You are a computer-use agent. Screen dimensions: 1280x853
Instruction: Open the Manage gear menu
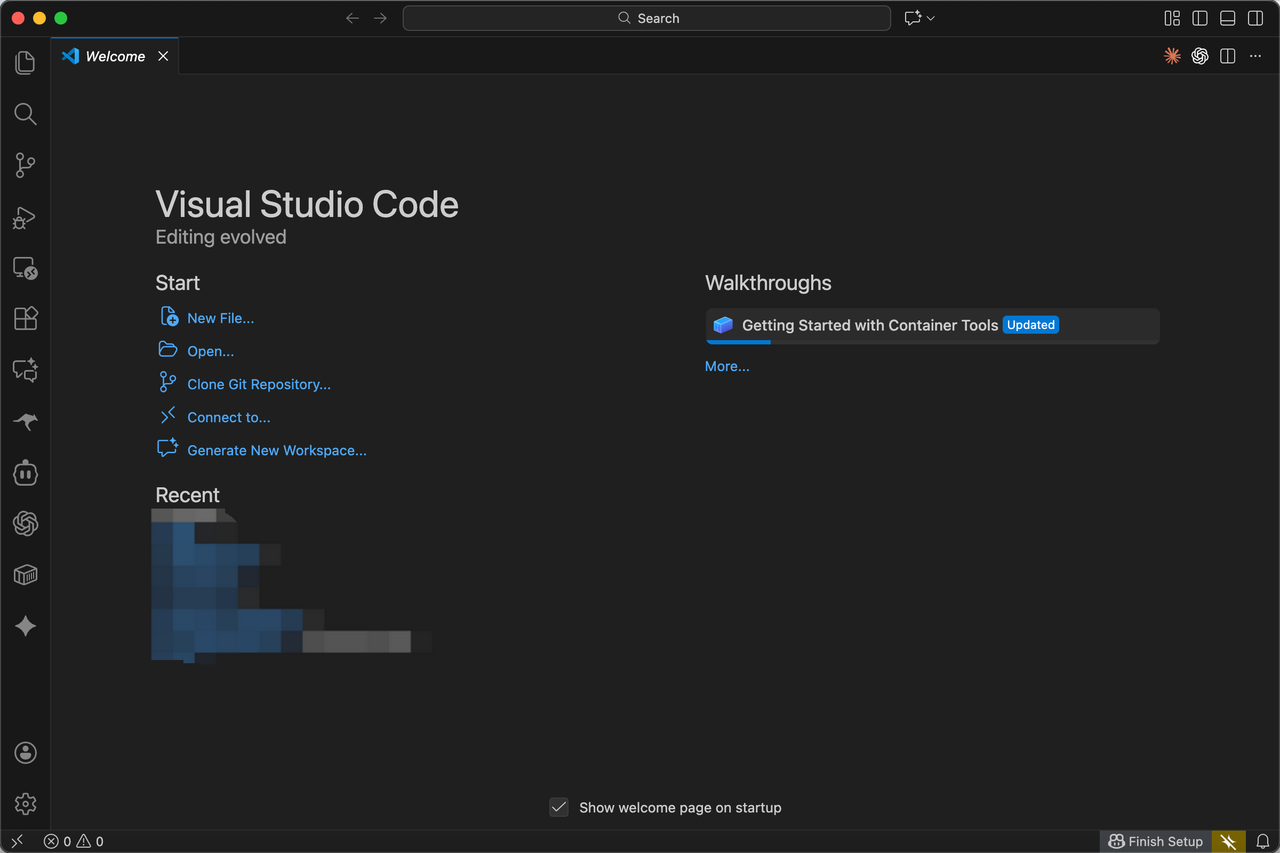[25, 804]
